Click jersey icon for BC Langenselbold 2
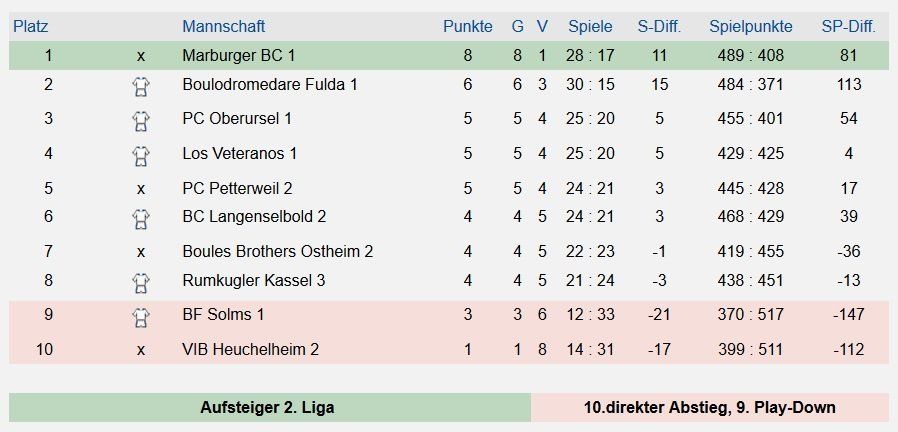The image size is (898, 432). (141, 217)
